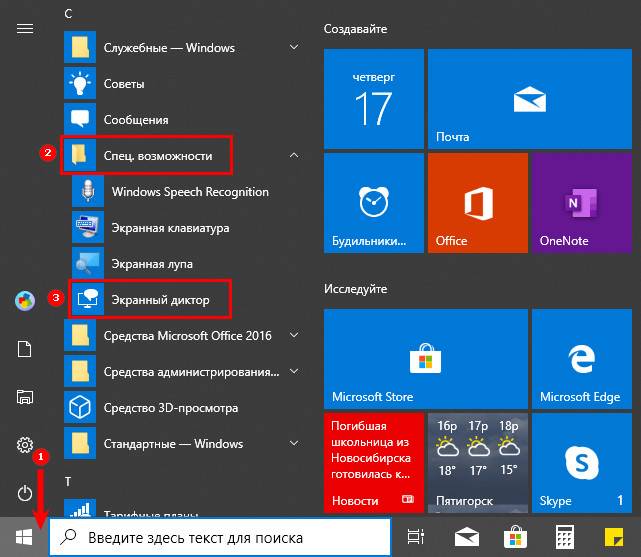Click the Windows Start button

click(x=24, y=538)
